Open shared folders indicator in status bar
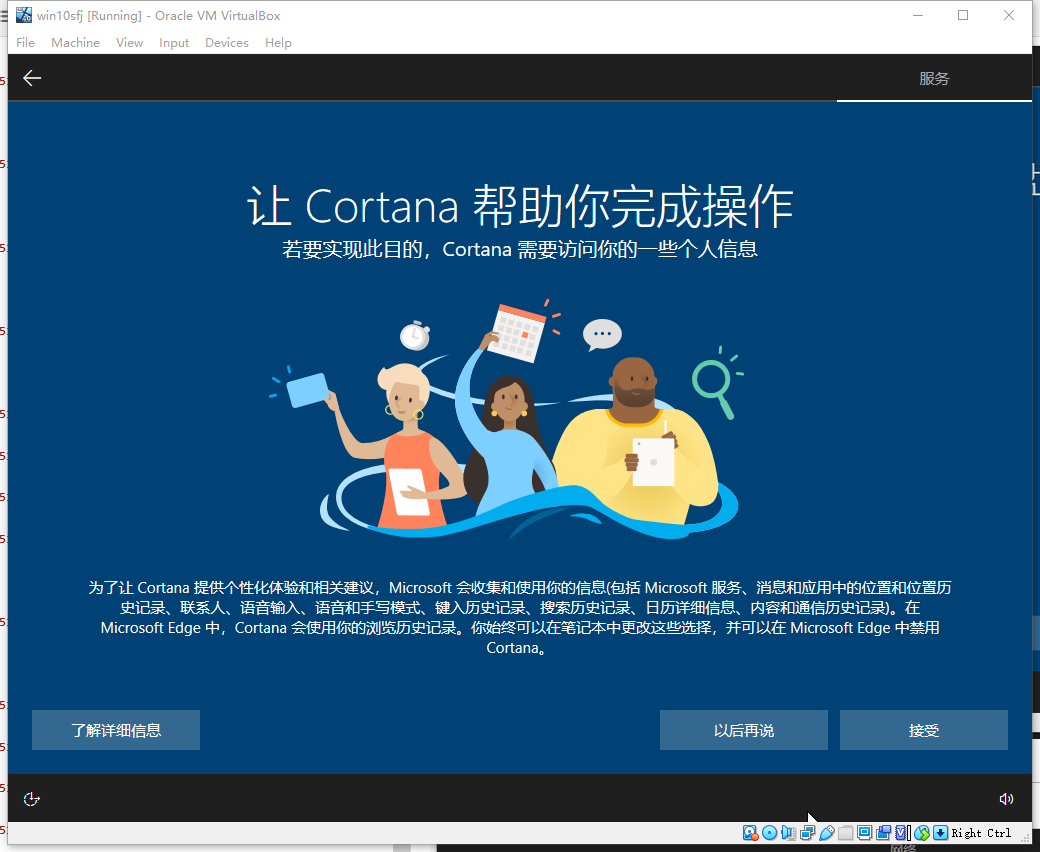The image size is (1040, 852). click(x=846, y=833)
